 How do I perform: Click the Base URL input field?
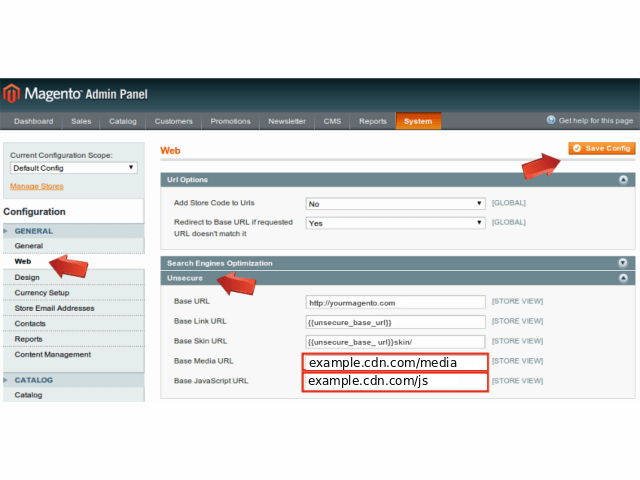pos(395,302)
